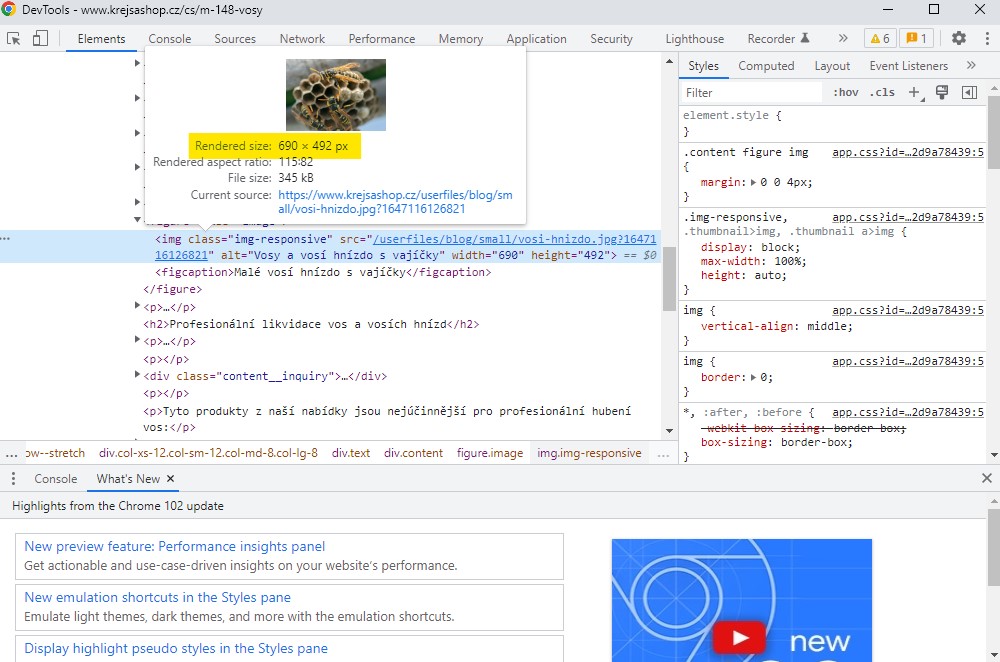Close the What's New drawer tab
Image resolution: width=1000 pixels, height=662 pixels.
click(x=170, y=479)
